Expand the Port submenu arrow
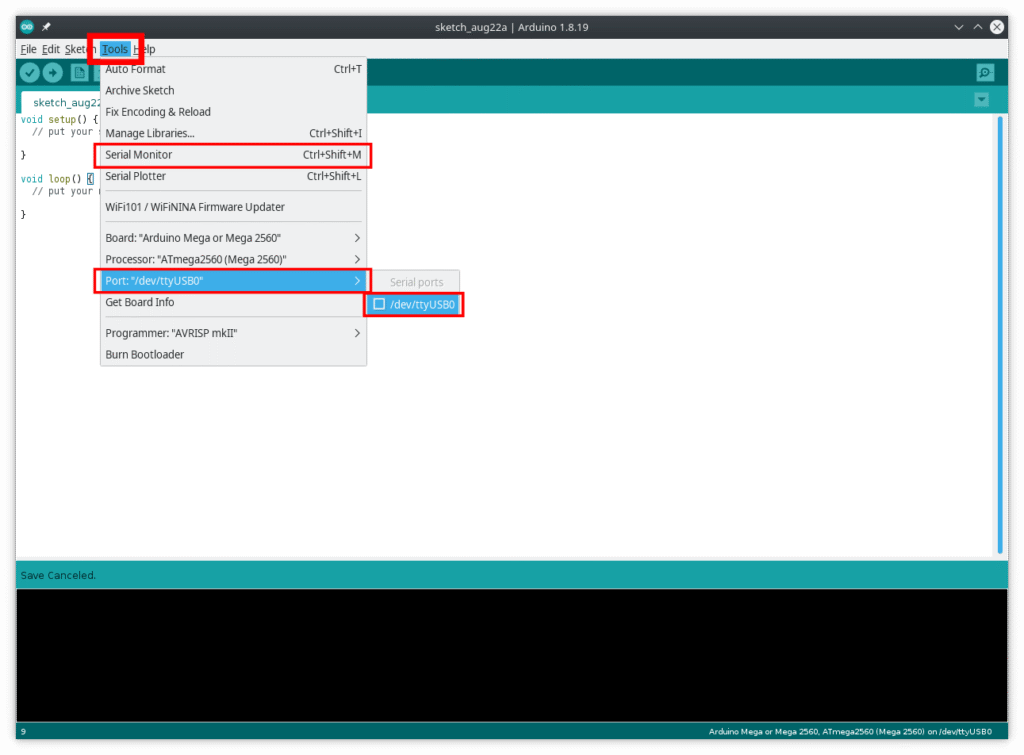Screen dimensions: 1024x755 357,281
